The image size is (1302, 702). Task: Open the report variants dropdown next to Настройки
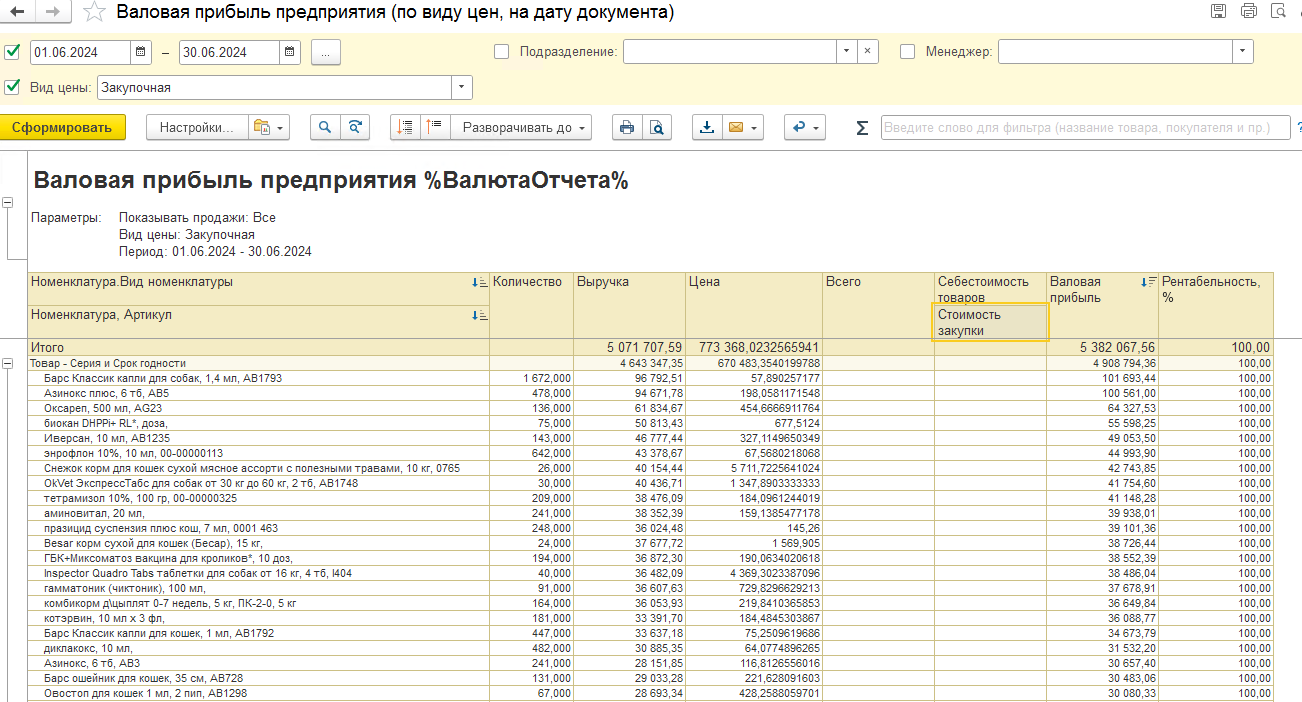pyautogui.click(x=268, y=128)
